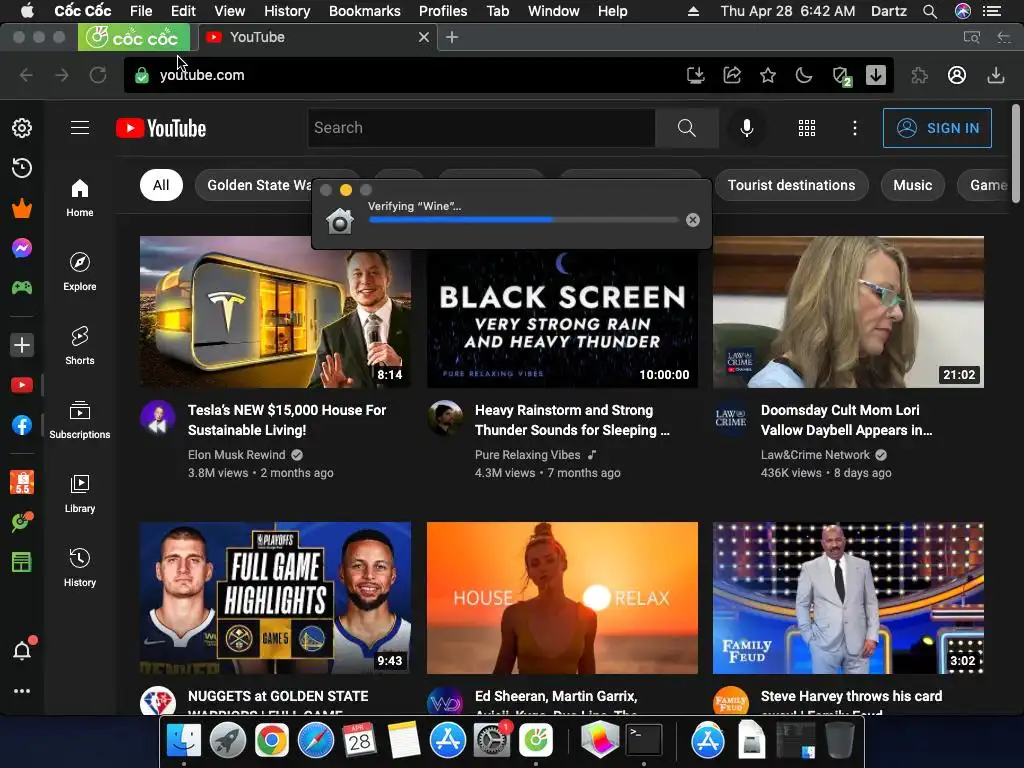Open notifications bell in browser sidebar
This screenshot has height=768, width=1024.
[x=22, y=651]
